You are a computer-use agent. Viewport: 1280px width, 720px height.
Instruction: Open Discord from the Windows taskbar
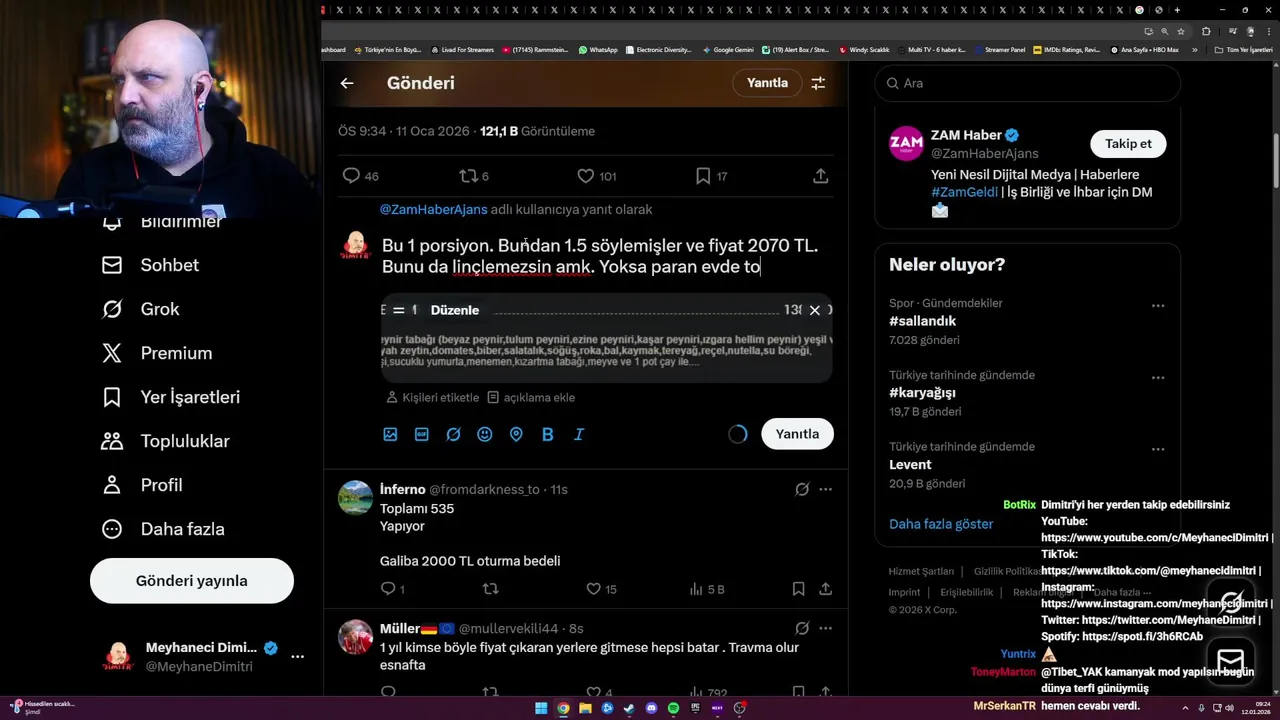651,708
